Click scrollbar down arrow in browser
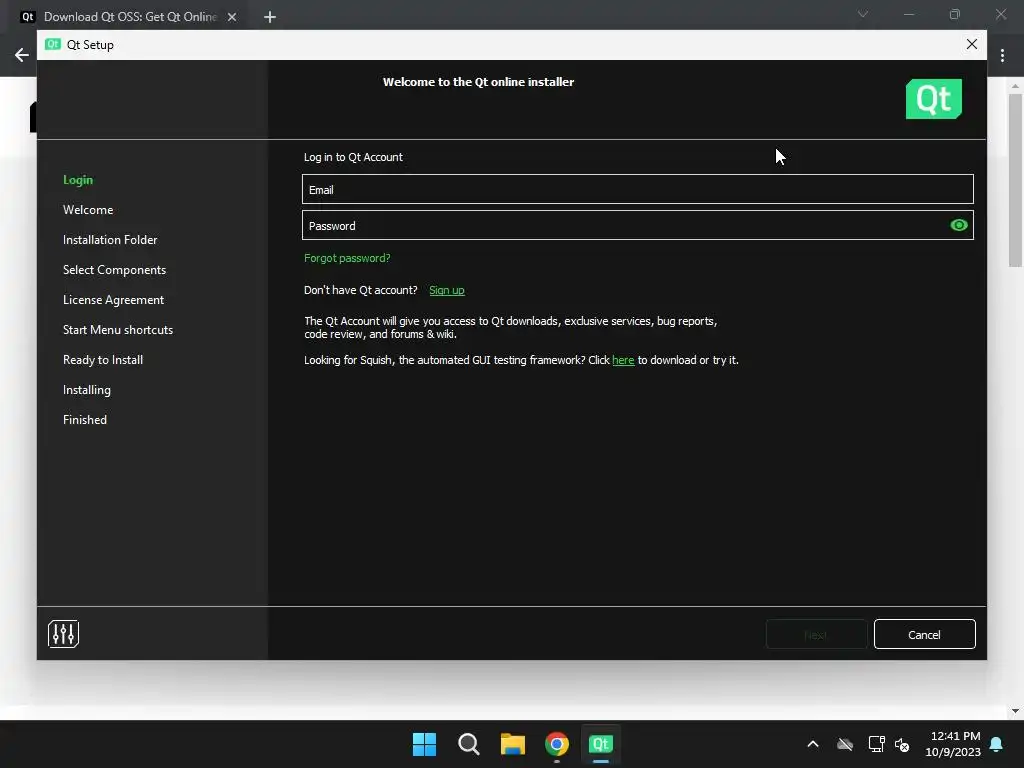This screenshot has width=1024, height=768. pyautogui.click(x=1015, y=711)
